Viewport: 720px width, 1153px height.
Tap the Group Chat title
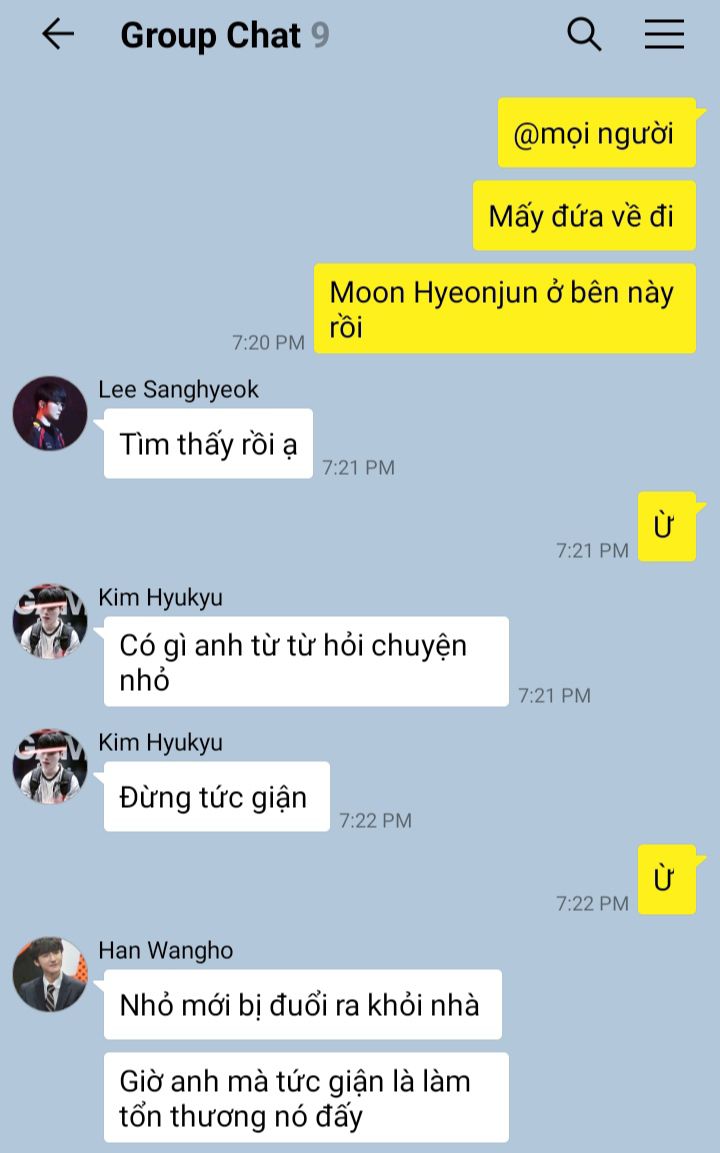(x=210, y=35)
